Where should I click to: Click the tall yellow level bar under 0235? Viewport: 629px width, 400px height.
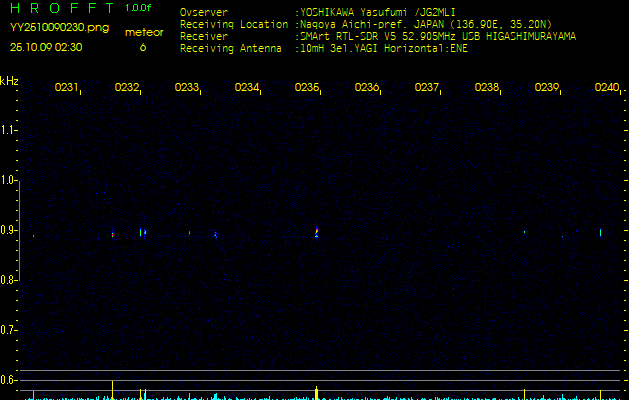(317, 393)
